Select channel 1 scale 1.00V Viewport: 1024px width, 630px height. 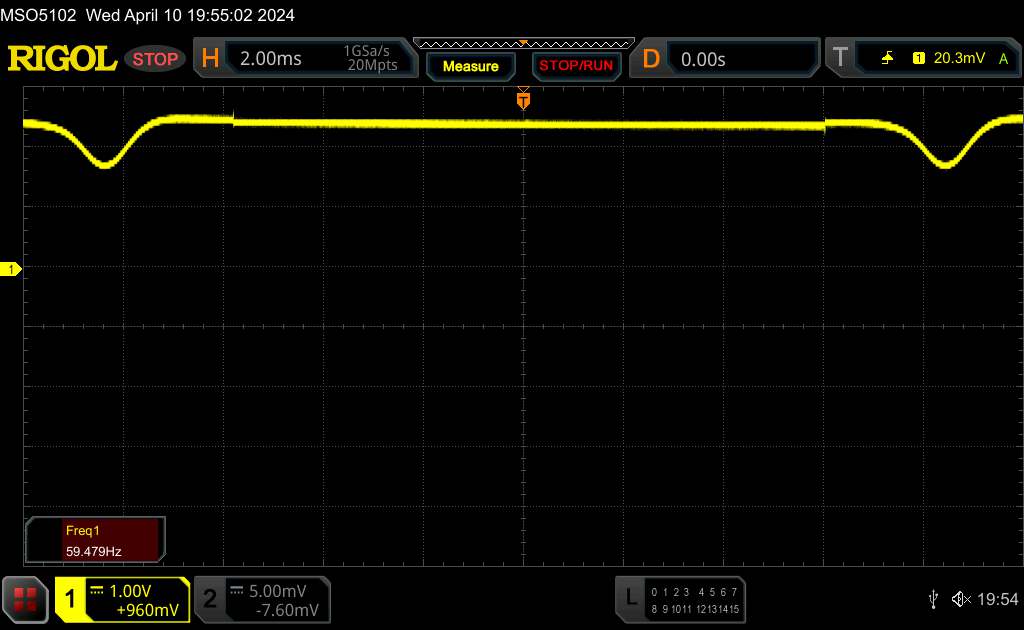click(x=130, y=591)
